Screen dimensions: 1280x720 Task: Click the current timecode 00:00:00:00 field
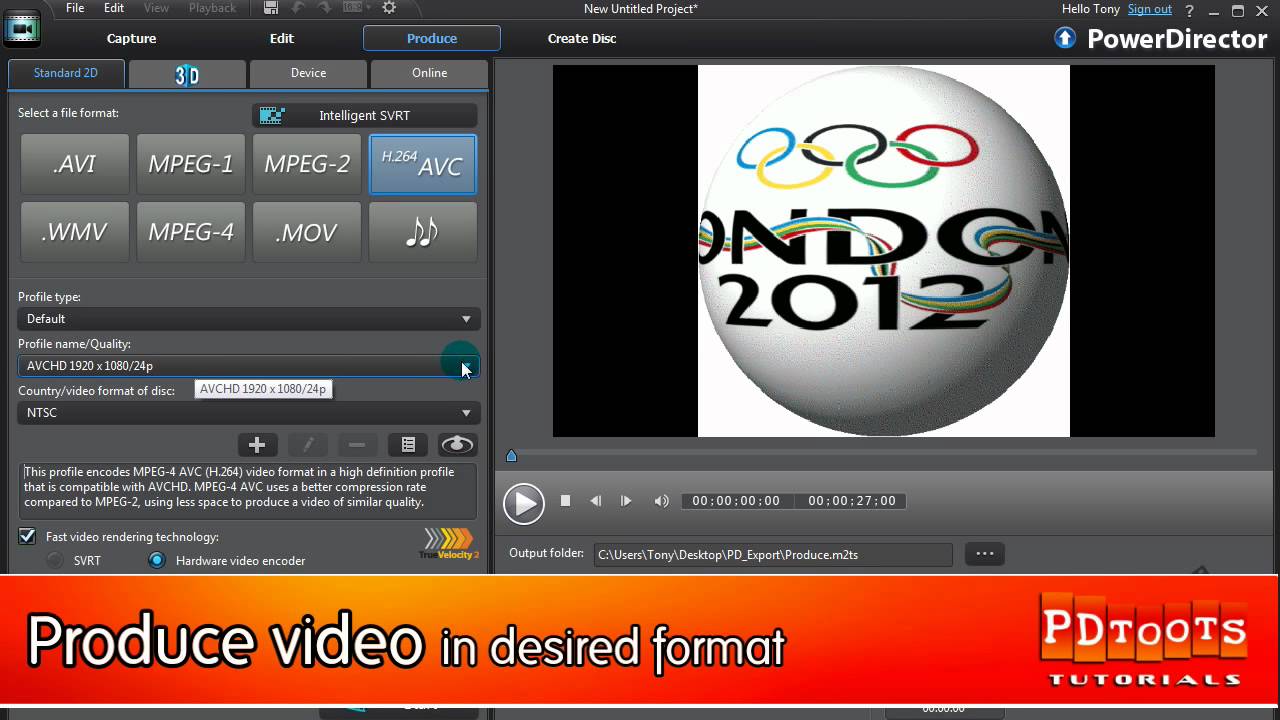coord(736,501)
